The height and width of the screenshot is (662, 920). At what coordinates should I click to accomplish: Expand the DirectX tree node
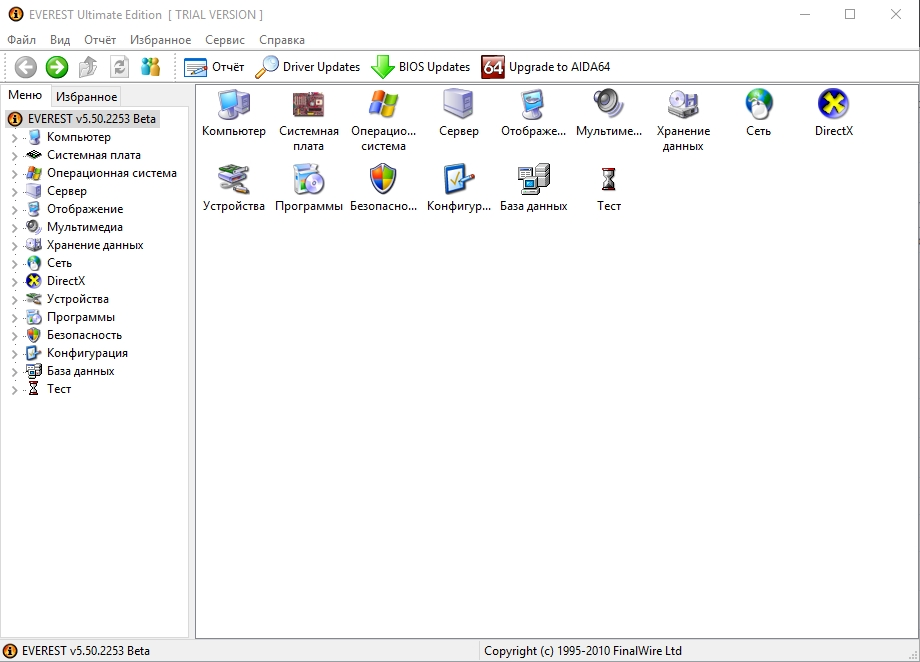pos(15,282)
